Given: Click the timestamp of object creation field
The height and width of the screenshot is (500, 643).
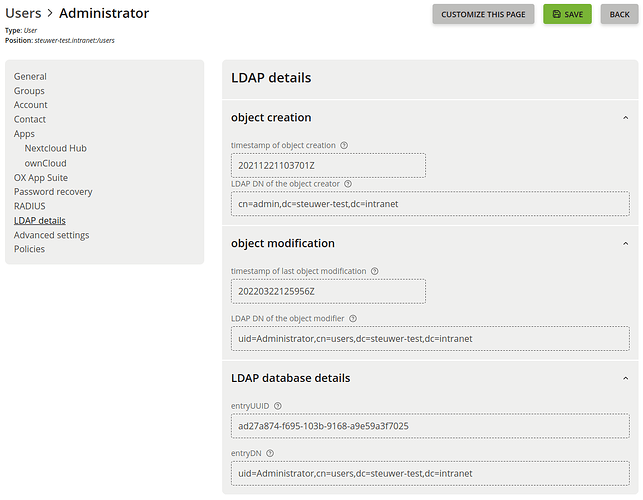Looking at the screenshot, I should pyautogui.click(x=328, y=165).
